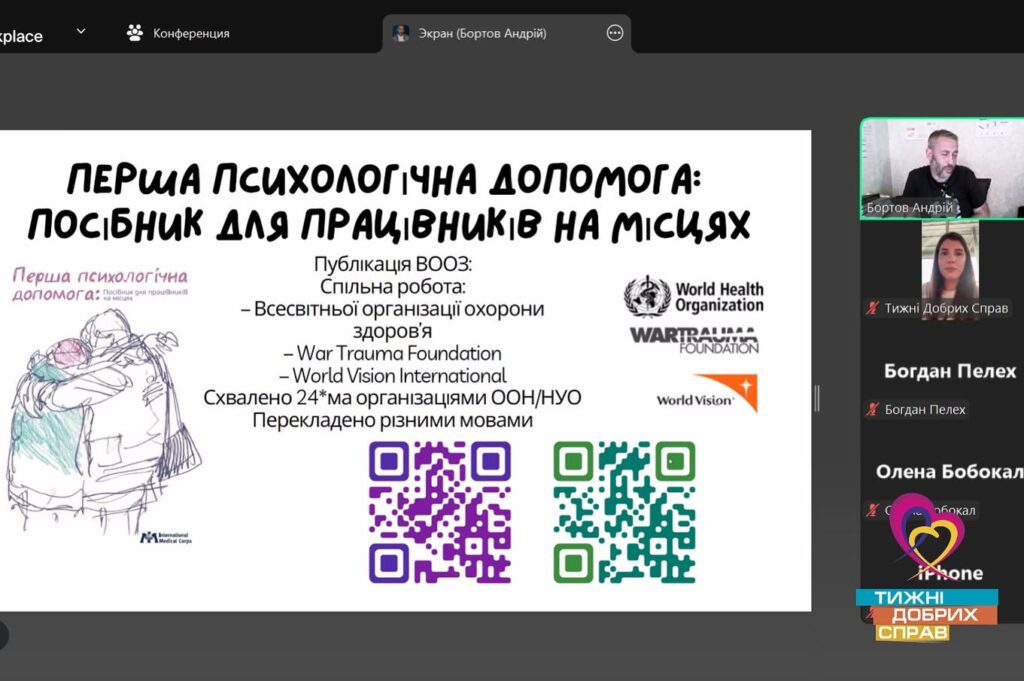Expand the workplace dropdown chevron
The width and height of the screenshot is (1024, 681).
[x=81, y=31]
